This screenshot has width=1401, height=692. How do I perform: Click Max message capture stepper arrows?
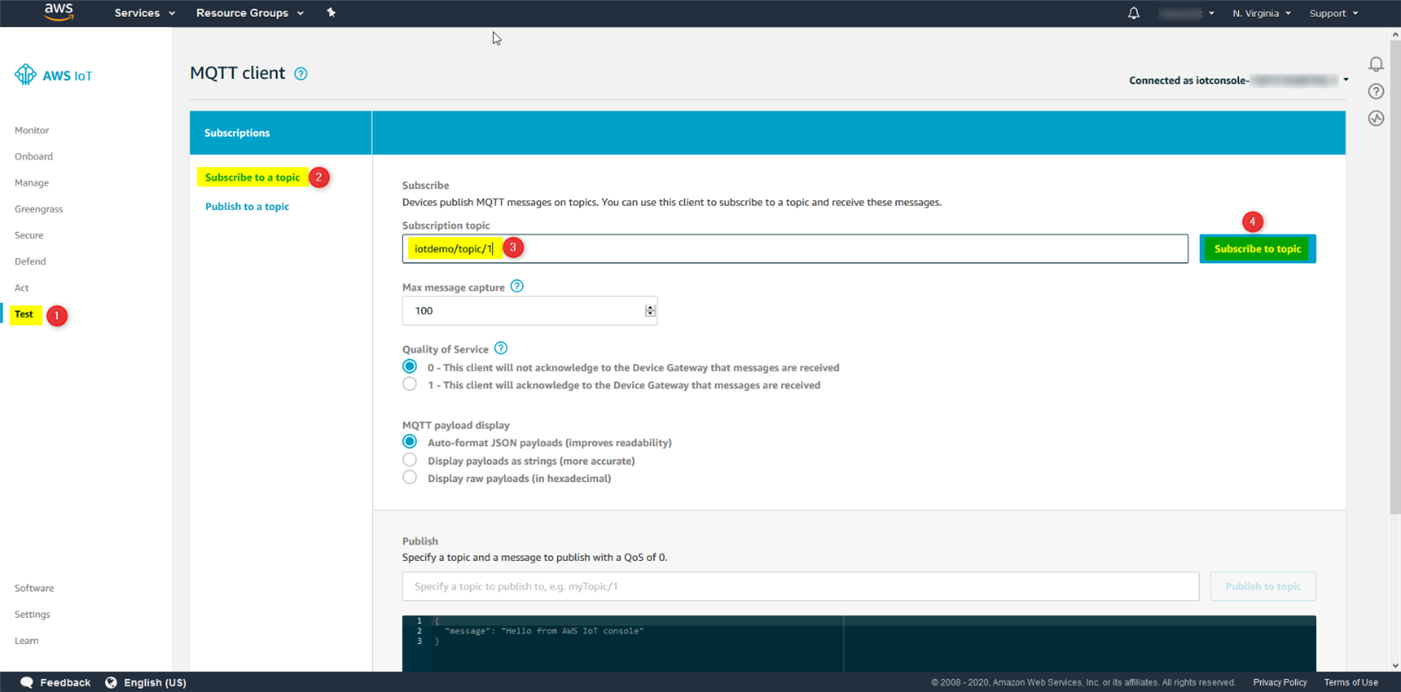(650, 311)
